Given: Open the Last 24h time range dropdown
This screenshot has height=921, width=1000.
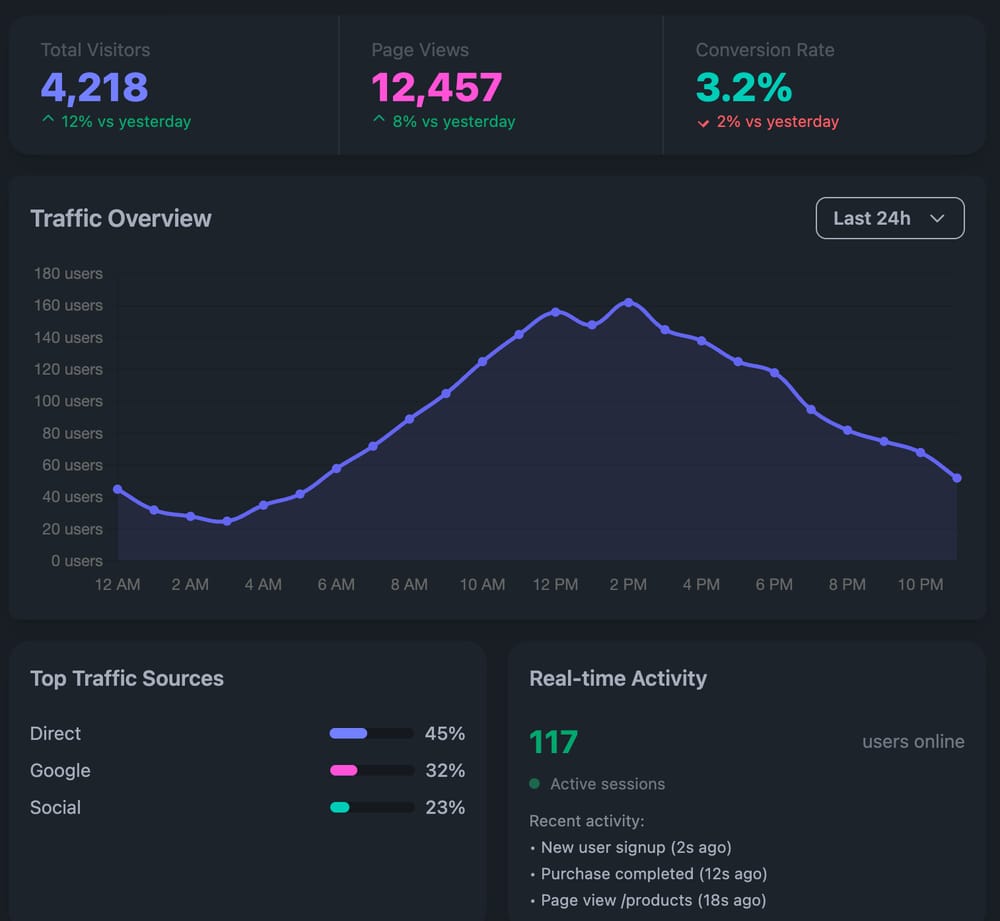Looking at the screenshot, I should [x=889, y=218].
